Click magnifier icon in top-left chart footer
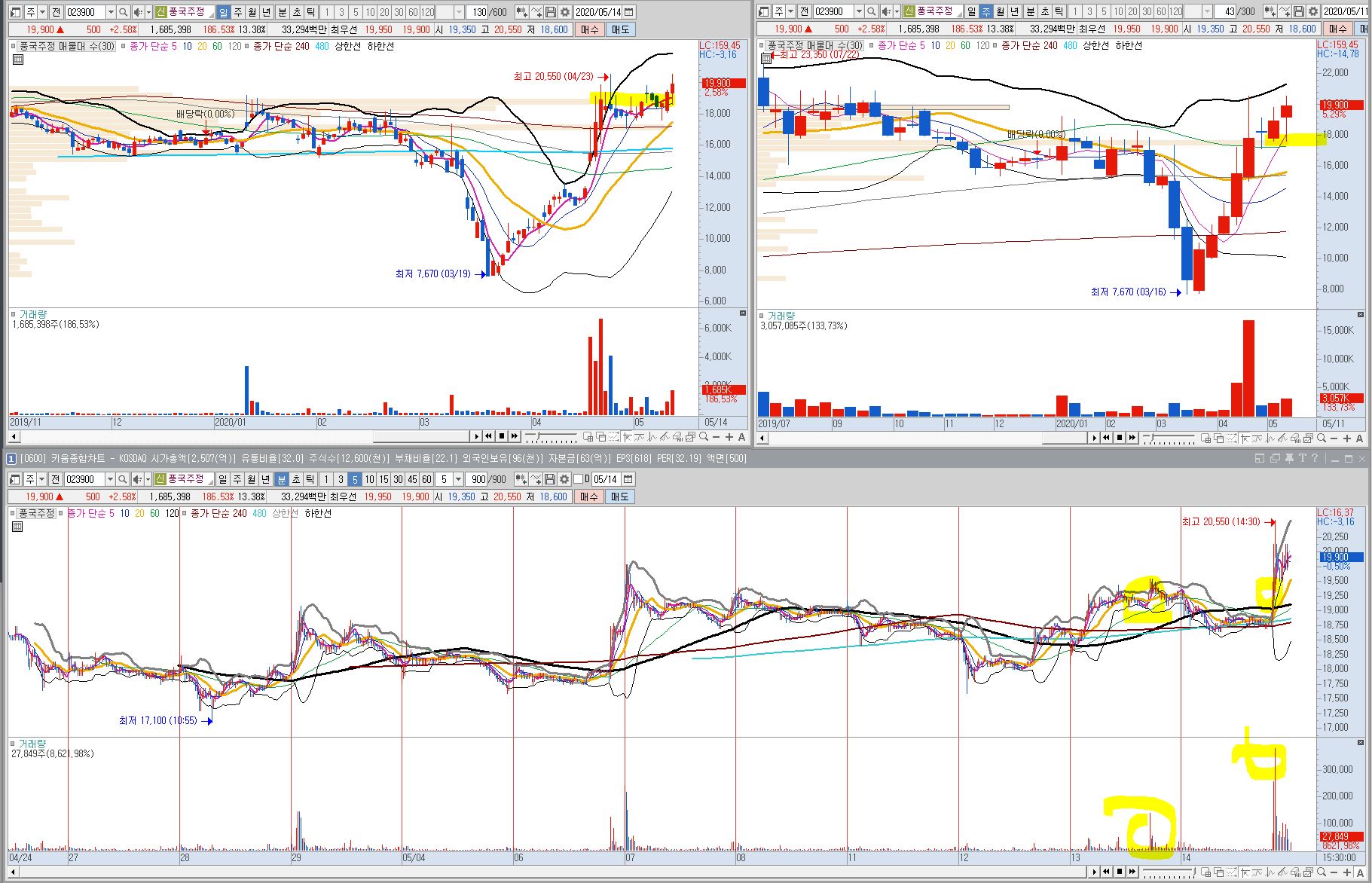Image resolution: width=1372 pixels, height=883 pixels. click(x=704, y=436)
